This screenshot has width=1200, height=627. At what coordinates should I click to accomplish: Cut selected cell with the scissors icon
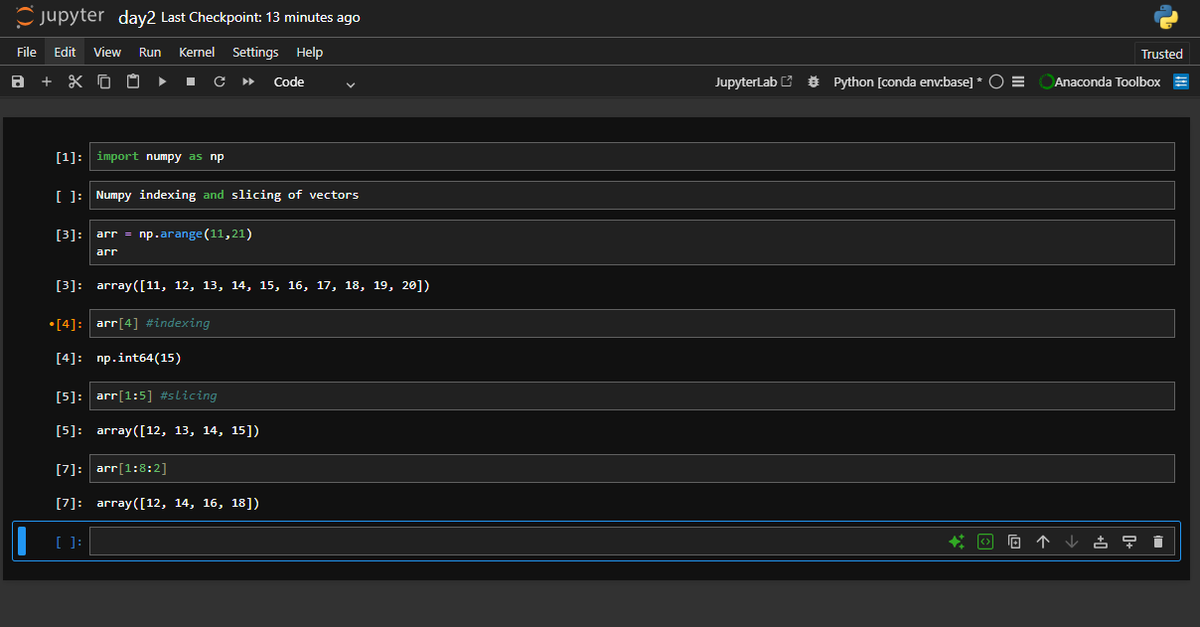[x=75, y=82]
